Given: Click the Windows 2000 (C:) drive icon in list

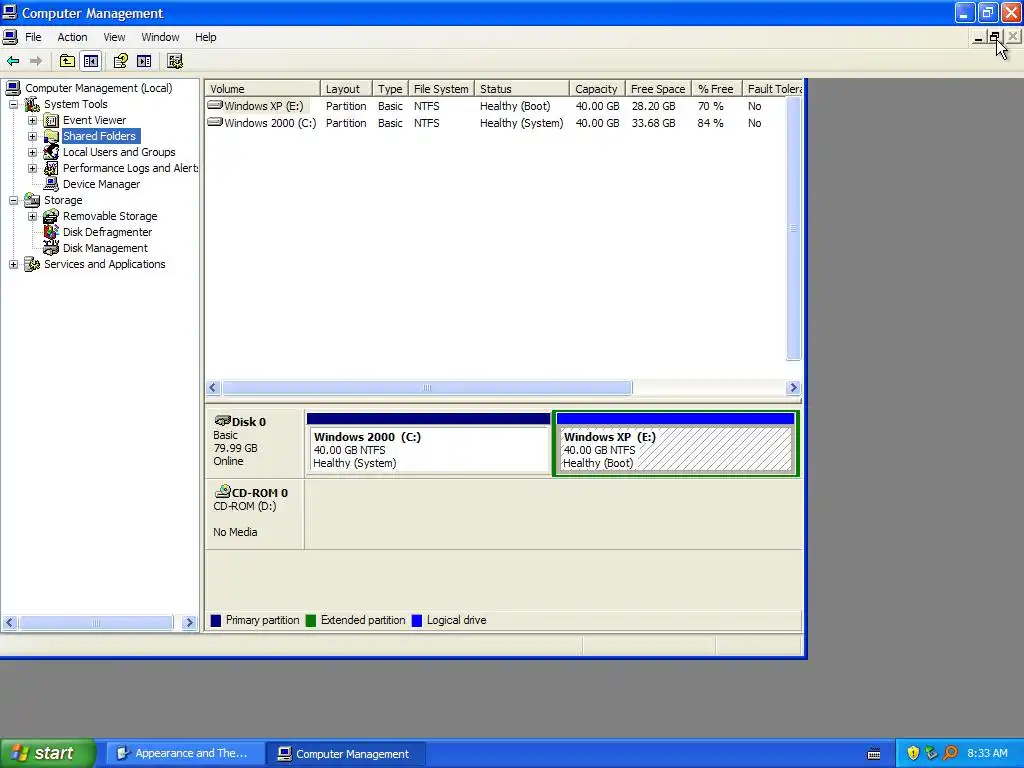Looking at the screenshot, I should (x=215, y=121).
